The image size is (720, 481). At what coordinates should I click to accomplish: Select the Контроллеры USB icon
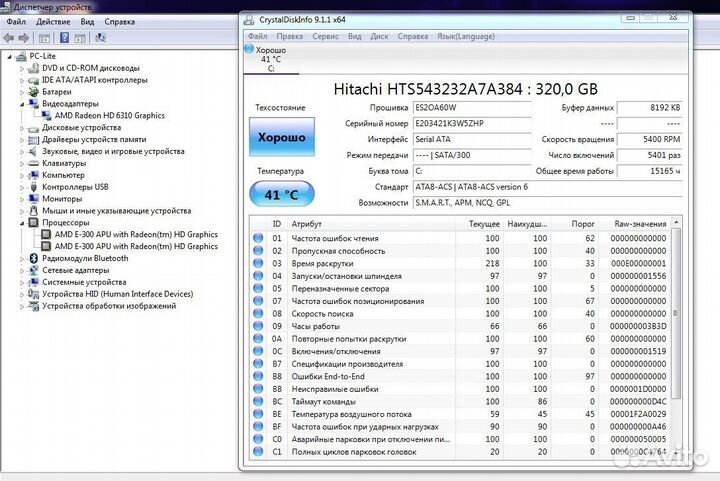[34, 187]
